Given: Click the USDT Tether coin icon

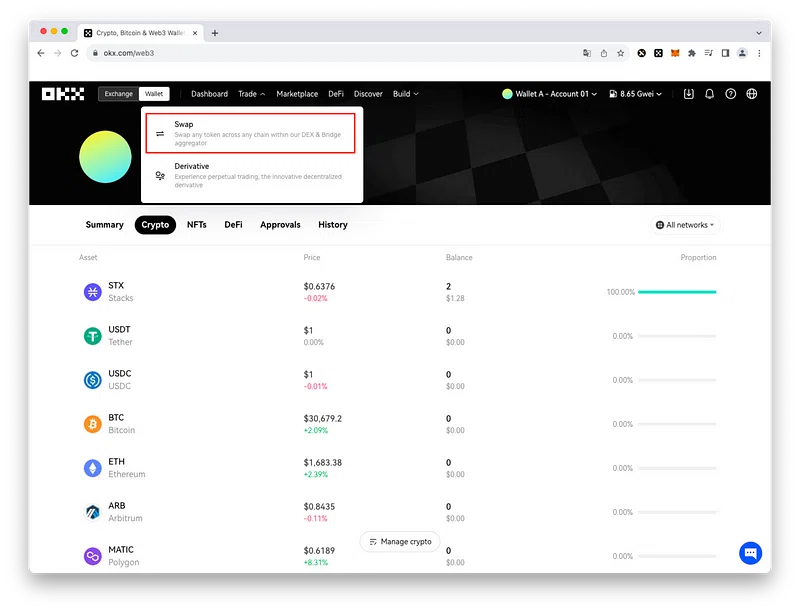Looking at the screenshot, I should [92, 336].
